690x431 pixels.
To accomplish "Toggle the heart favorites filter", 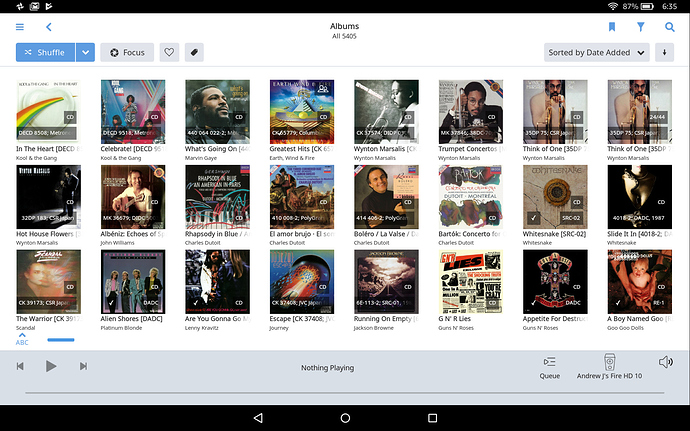I will (x=169, y=52).
